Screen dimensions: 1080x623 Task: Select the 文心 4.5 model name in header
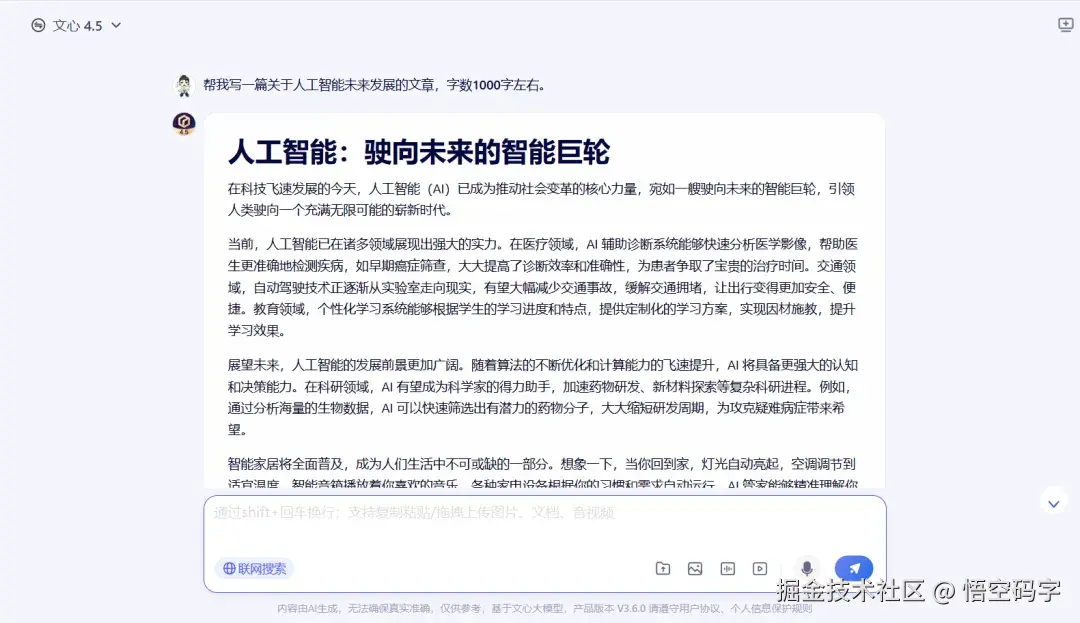(x=78, y=26)
